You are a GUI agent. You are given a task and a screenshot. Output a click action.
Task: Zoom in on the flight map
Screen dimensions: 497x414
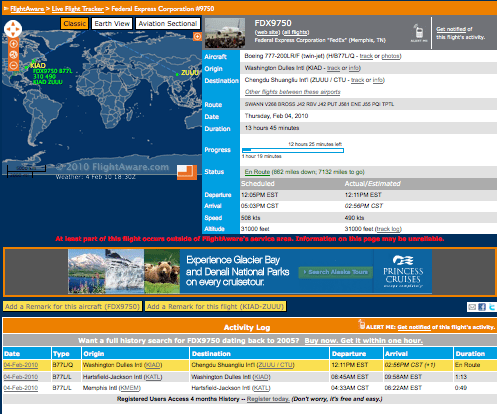click(13, 44)
